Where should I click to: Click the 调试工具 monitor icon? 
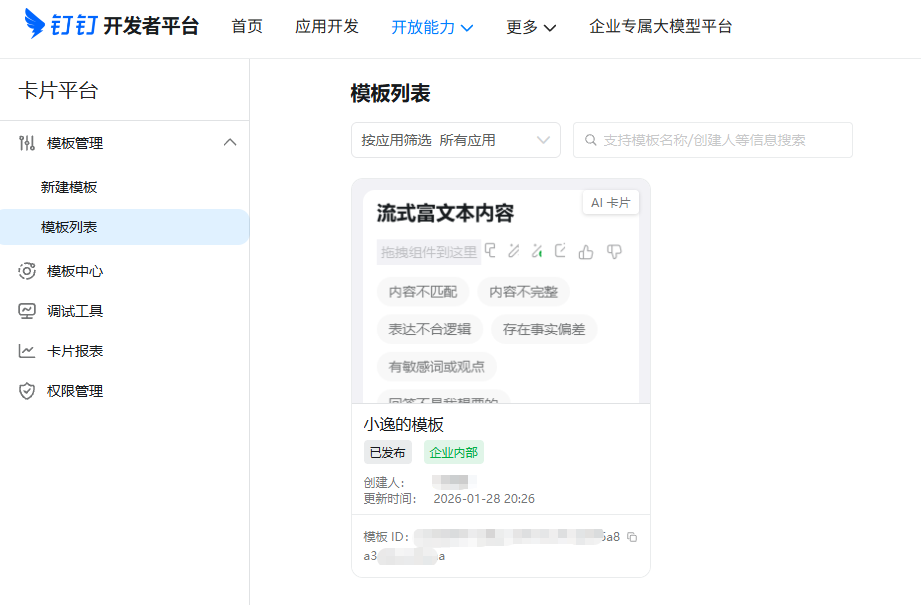coord(27,311)
